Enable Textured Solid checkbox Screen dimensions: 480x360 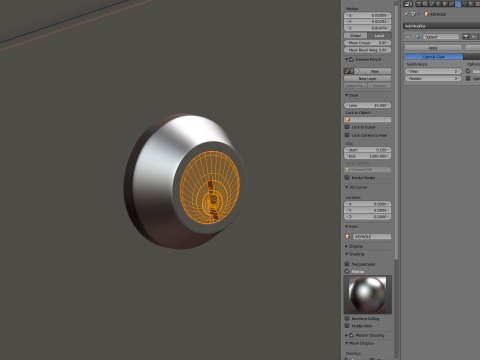(x=347, y=264)
